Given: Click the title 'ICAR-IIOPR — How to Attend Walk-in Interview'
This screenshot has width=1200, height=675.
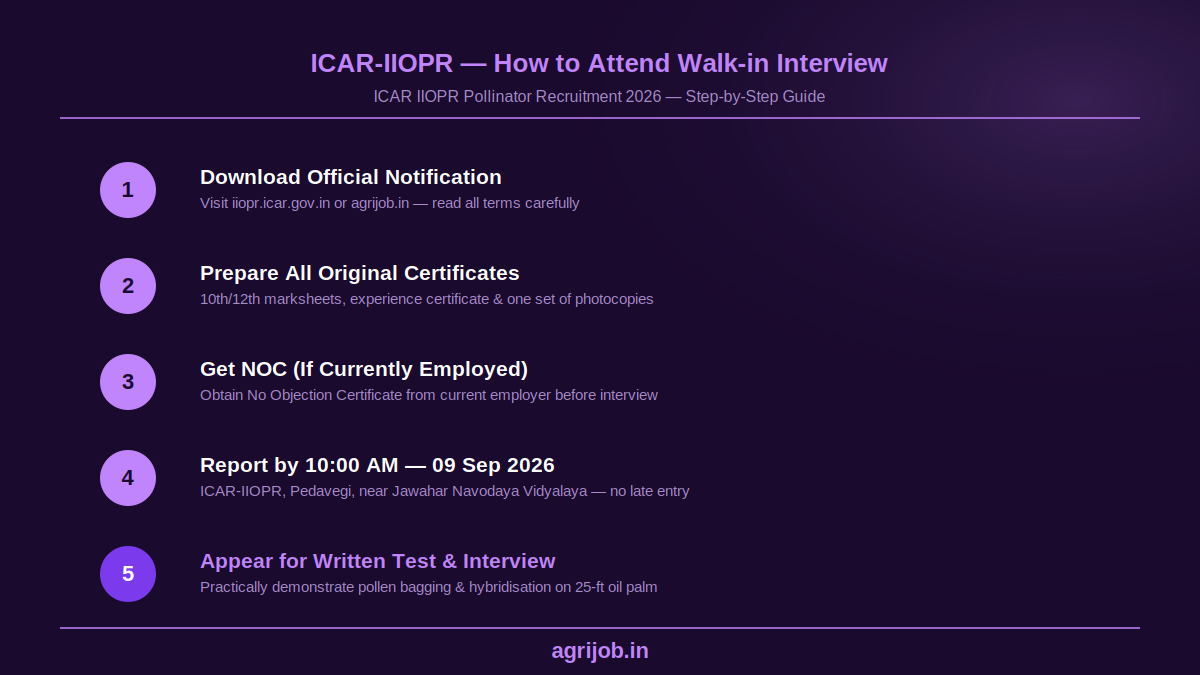Looking at the screenshot, I should 599,63.
